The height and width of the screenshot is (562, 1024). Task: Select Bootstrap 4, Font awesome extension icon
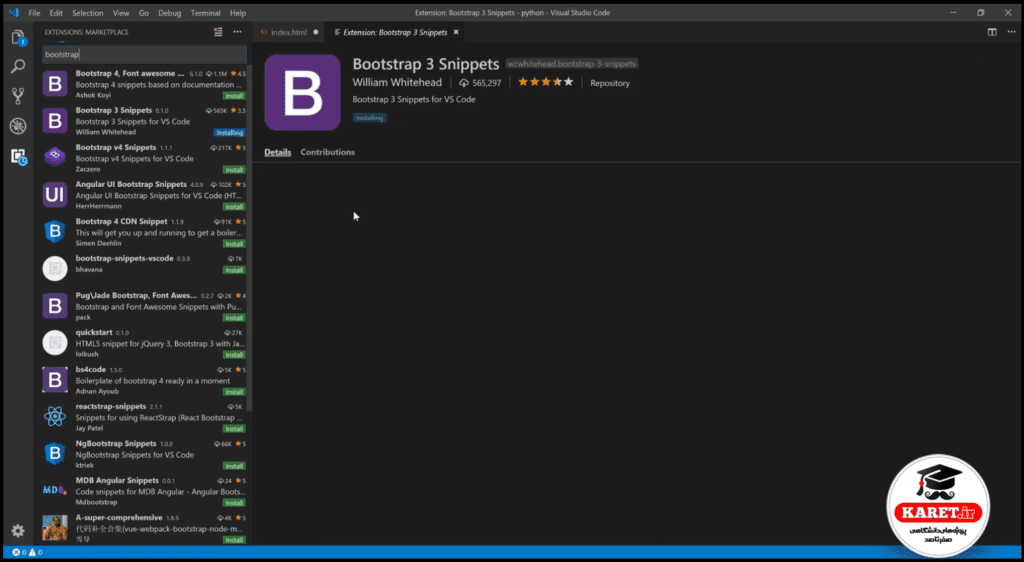coord(55,84)
